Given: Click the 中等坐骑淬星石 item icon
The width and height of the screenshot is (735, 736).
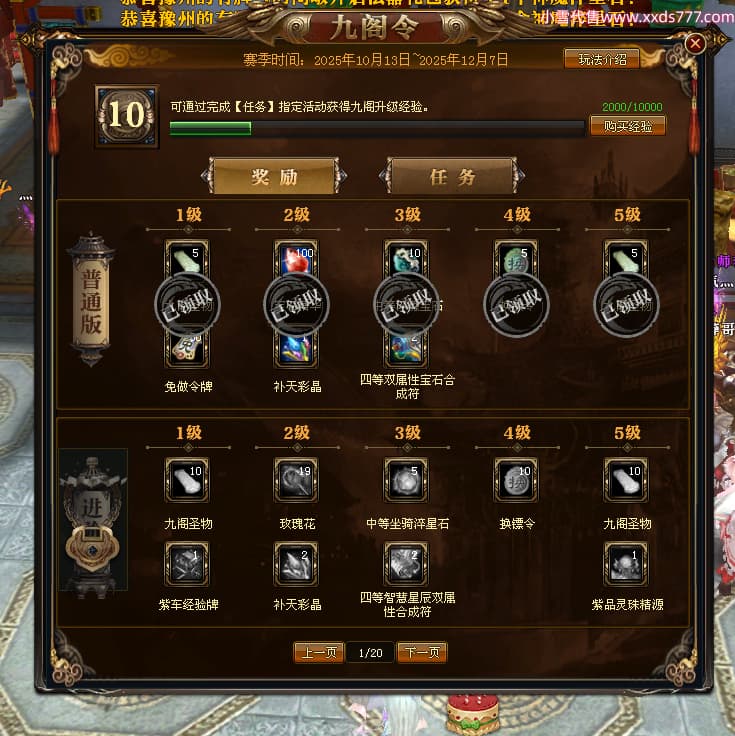Looking at the screenshot, I should (x=406, y=480).
